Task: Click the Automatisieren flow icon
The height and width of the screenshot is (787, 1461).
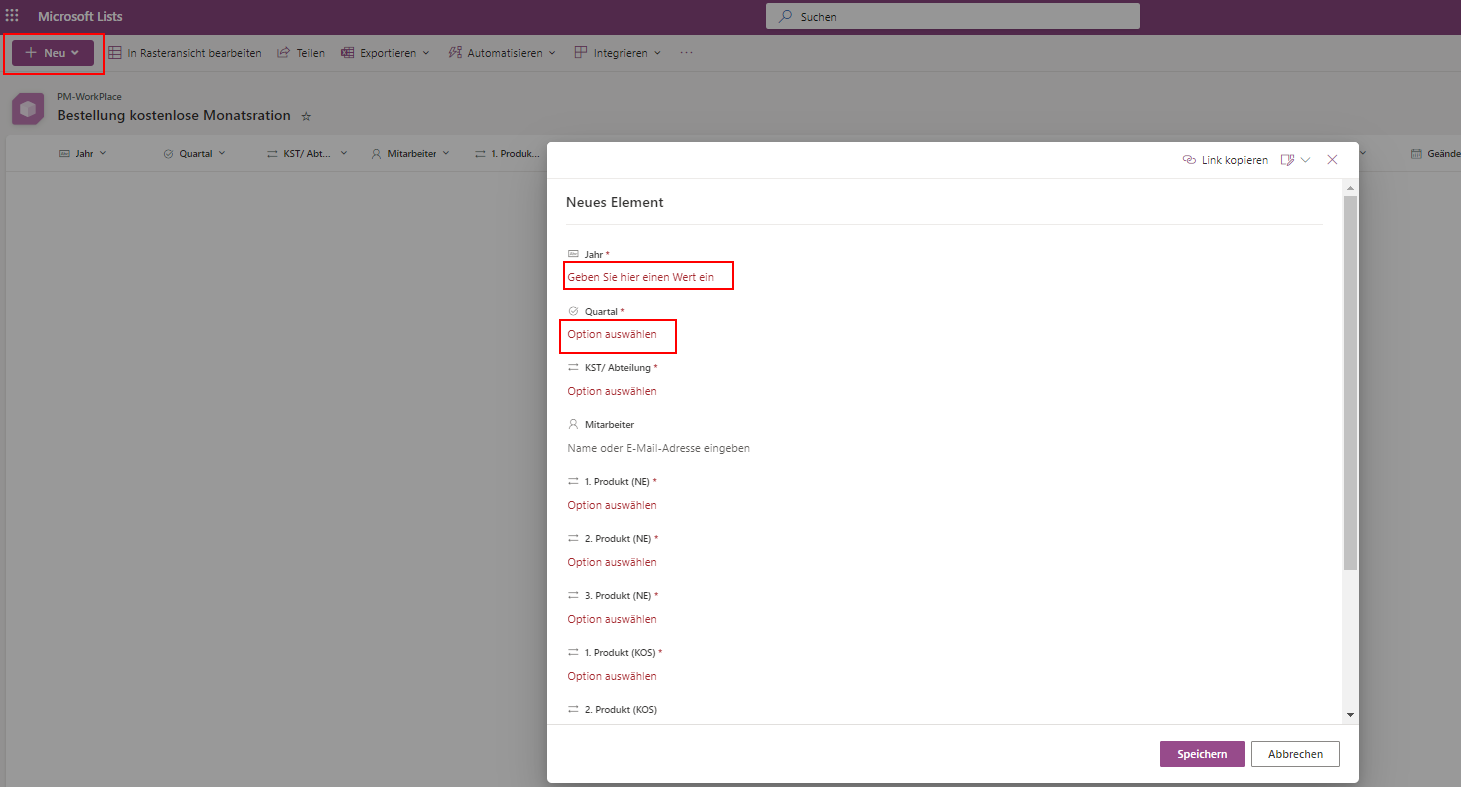Action: click(453, 52)
